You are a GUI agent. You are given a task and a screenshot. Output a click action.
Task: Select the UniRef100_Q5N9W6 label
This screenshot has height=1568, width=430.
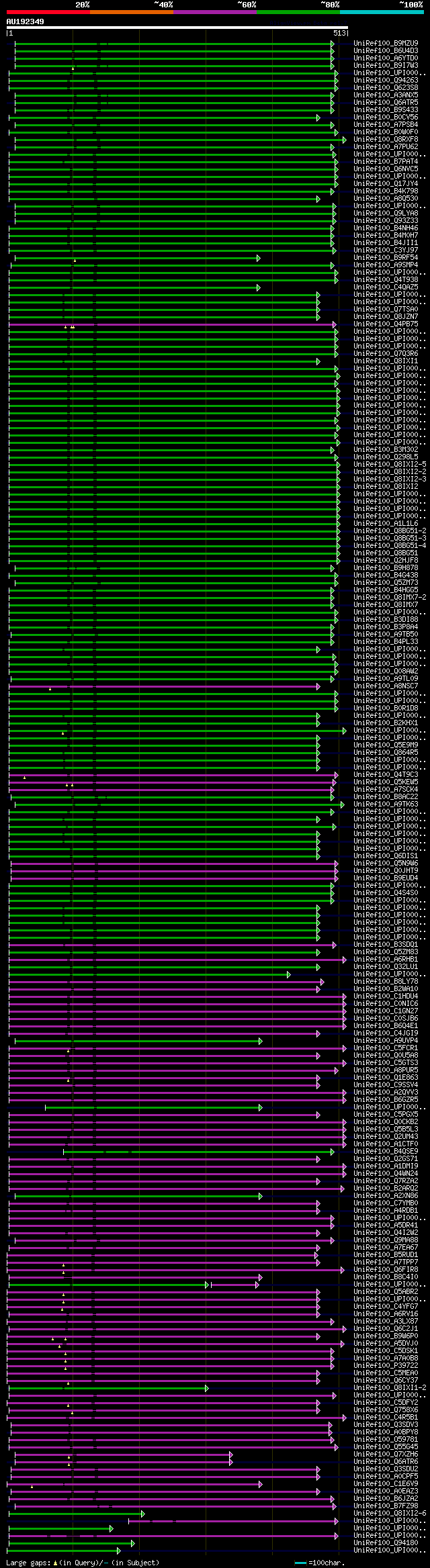386,864
